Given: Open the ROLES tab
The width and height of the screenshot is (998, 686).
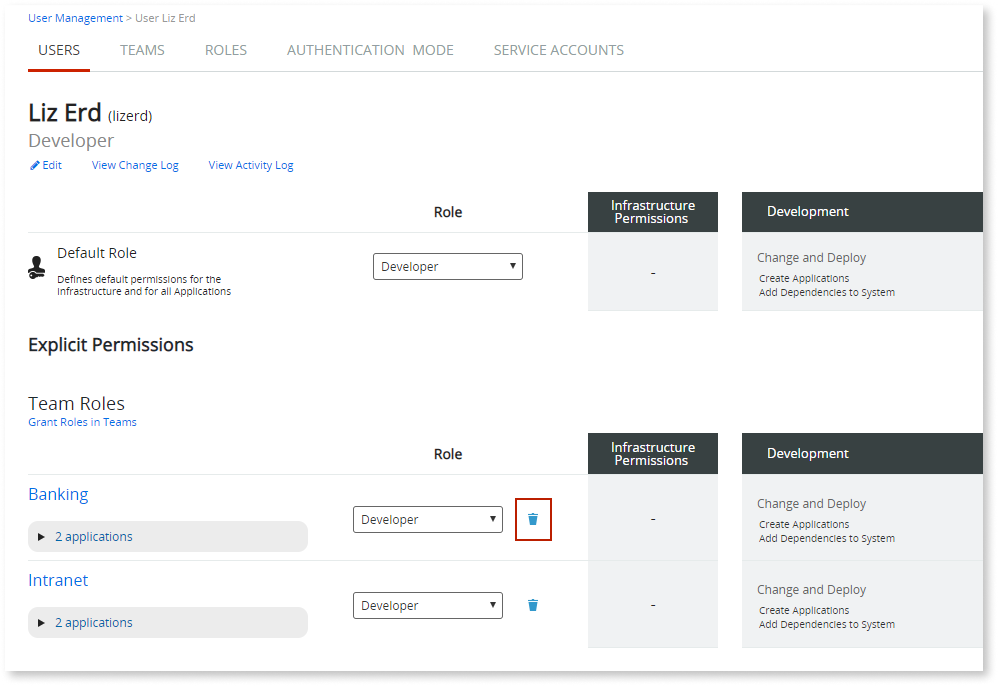Looking at the screenshot, I should [225, 50].
